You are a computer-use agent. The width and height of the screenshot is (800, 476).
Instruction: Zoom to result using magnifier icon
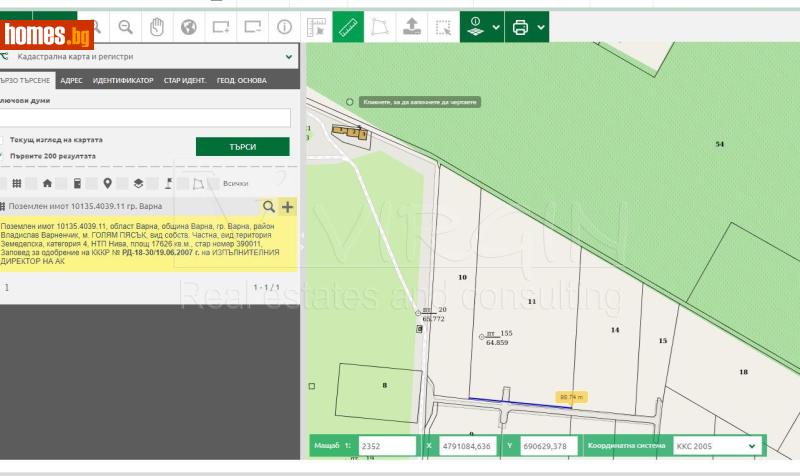[x=268, y=207]
